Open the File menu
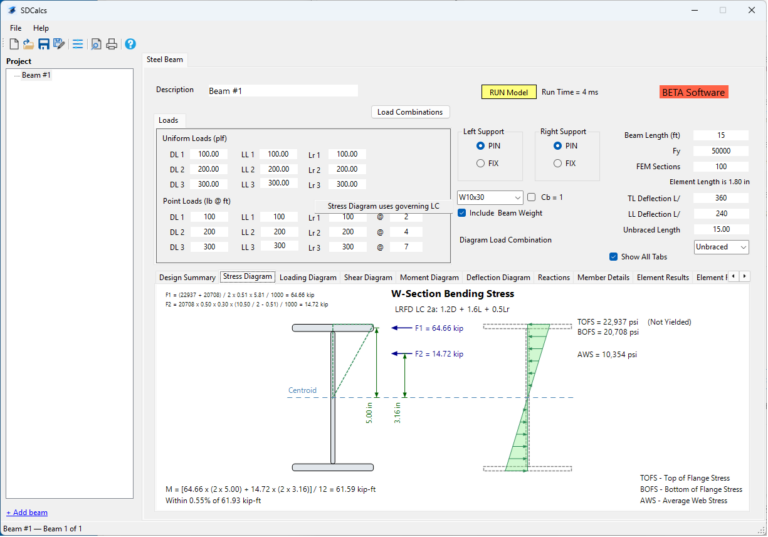 point(16,28)
